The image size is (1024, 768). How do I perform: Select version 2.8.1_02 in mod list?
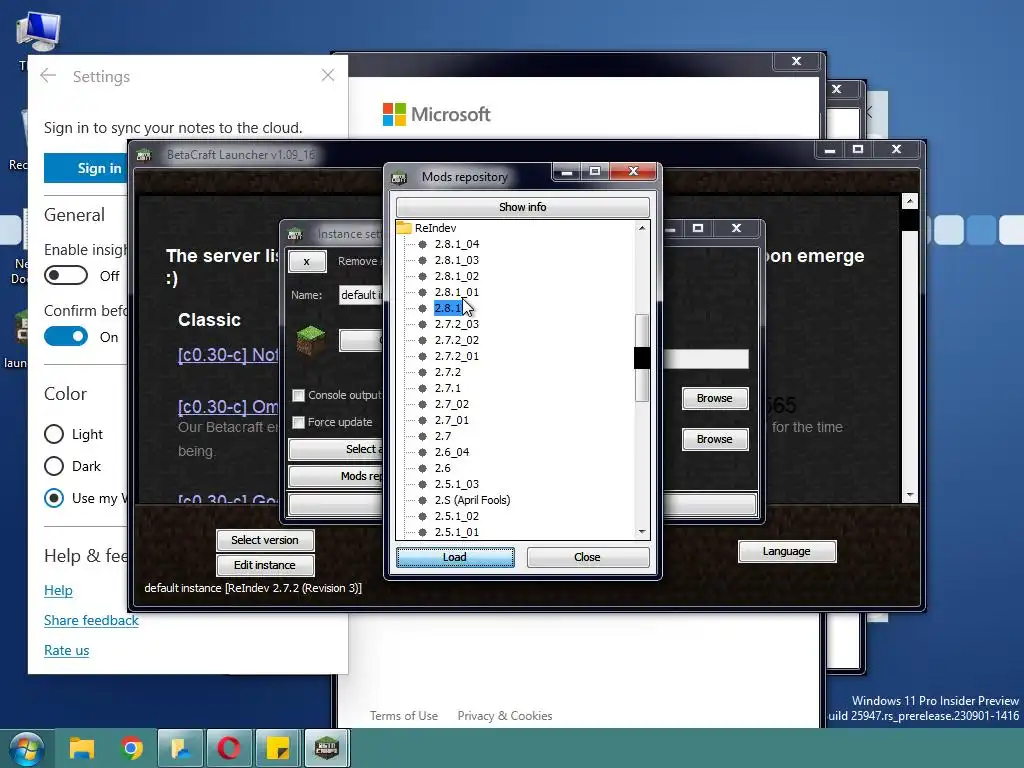pyautogui.click(x=456, y=276)
